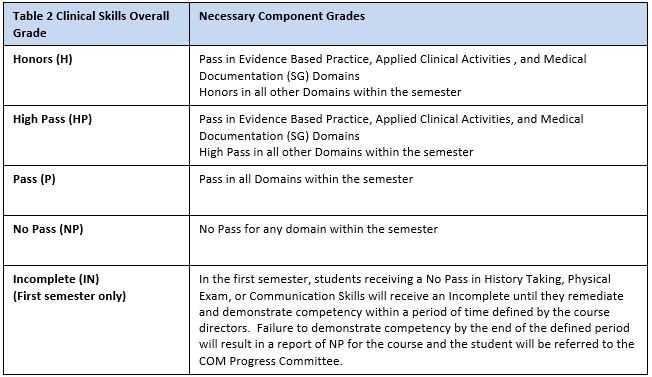Click the 'Table 2 Clinical Skills Overall Grade' header
The width and height of the screenshot is (652, 377).
point(91,24)
